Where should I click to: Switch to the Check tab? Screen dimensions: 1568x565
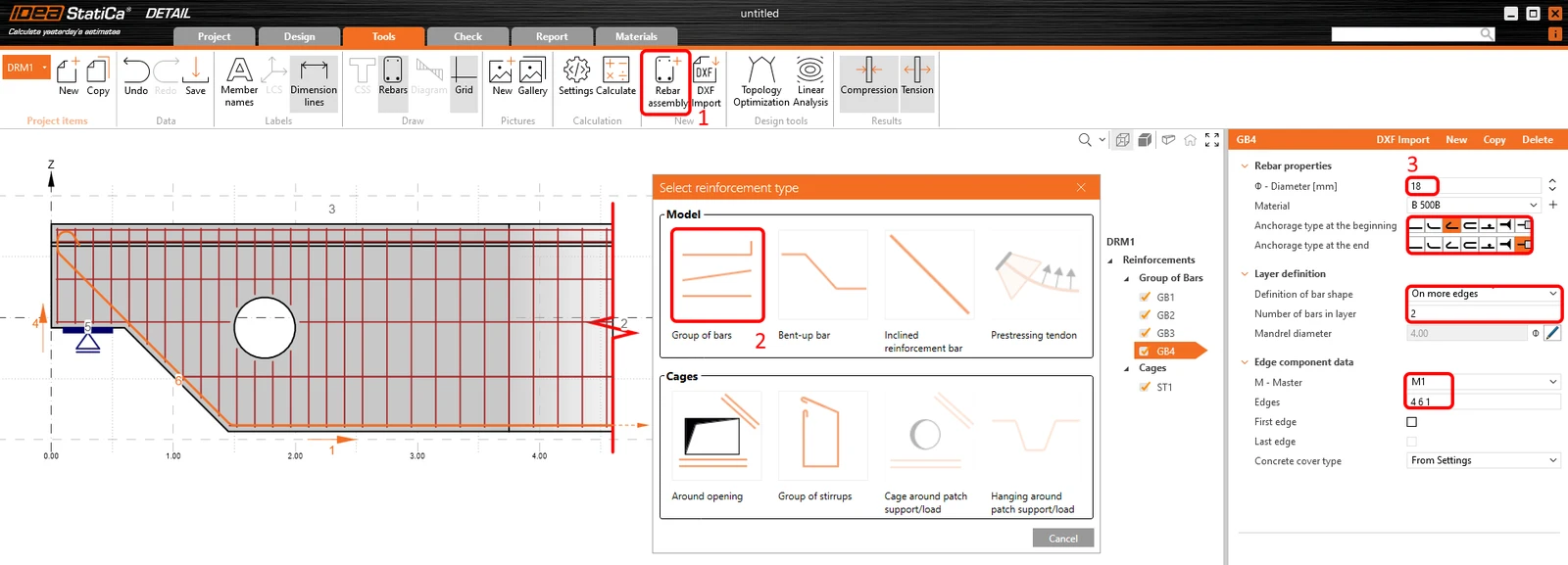467,36
